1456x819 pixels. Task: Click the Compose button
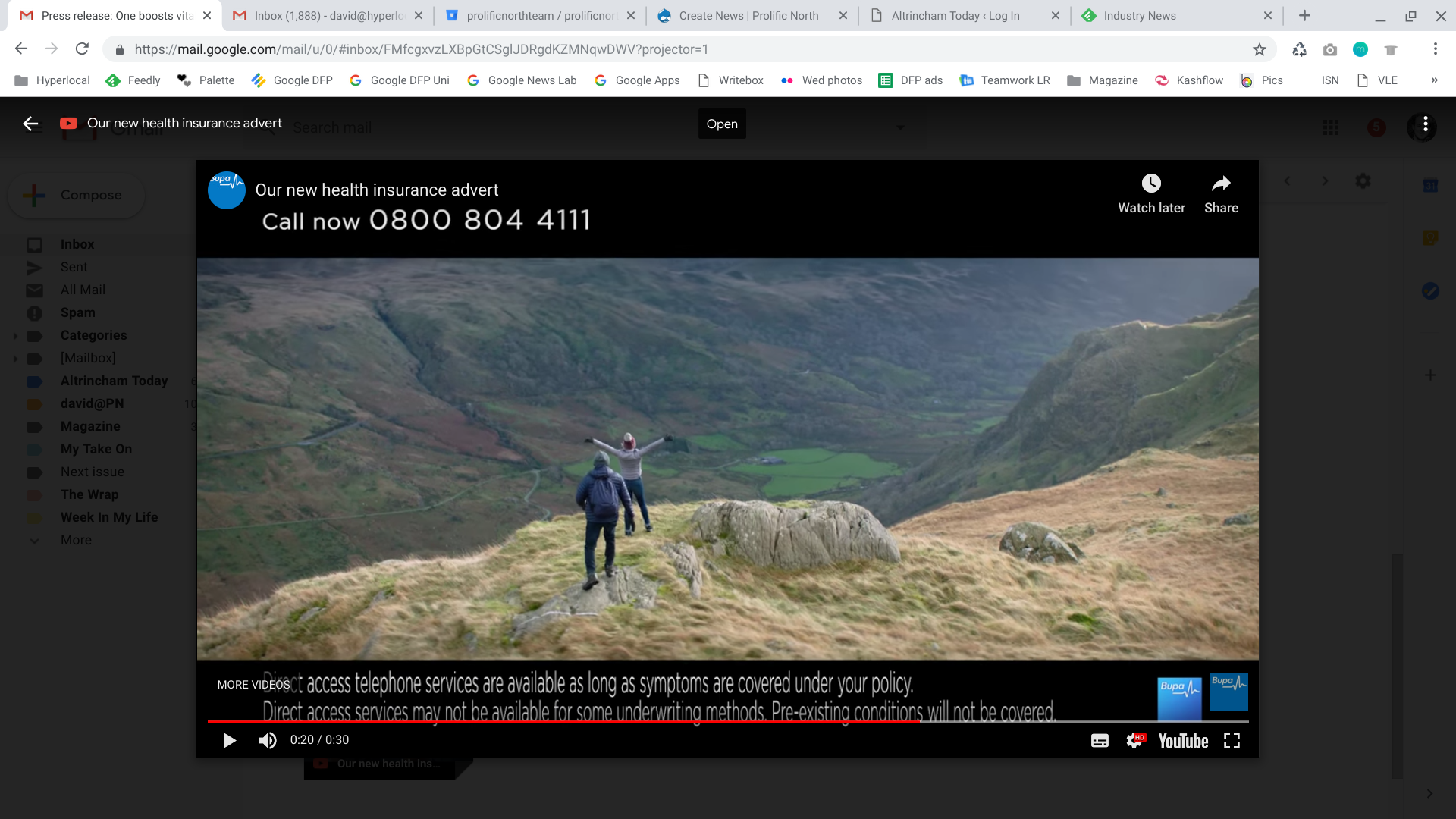[76, 195]
